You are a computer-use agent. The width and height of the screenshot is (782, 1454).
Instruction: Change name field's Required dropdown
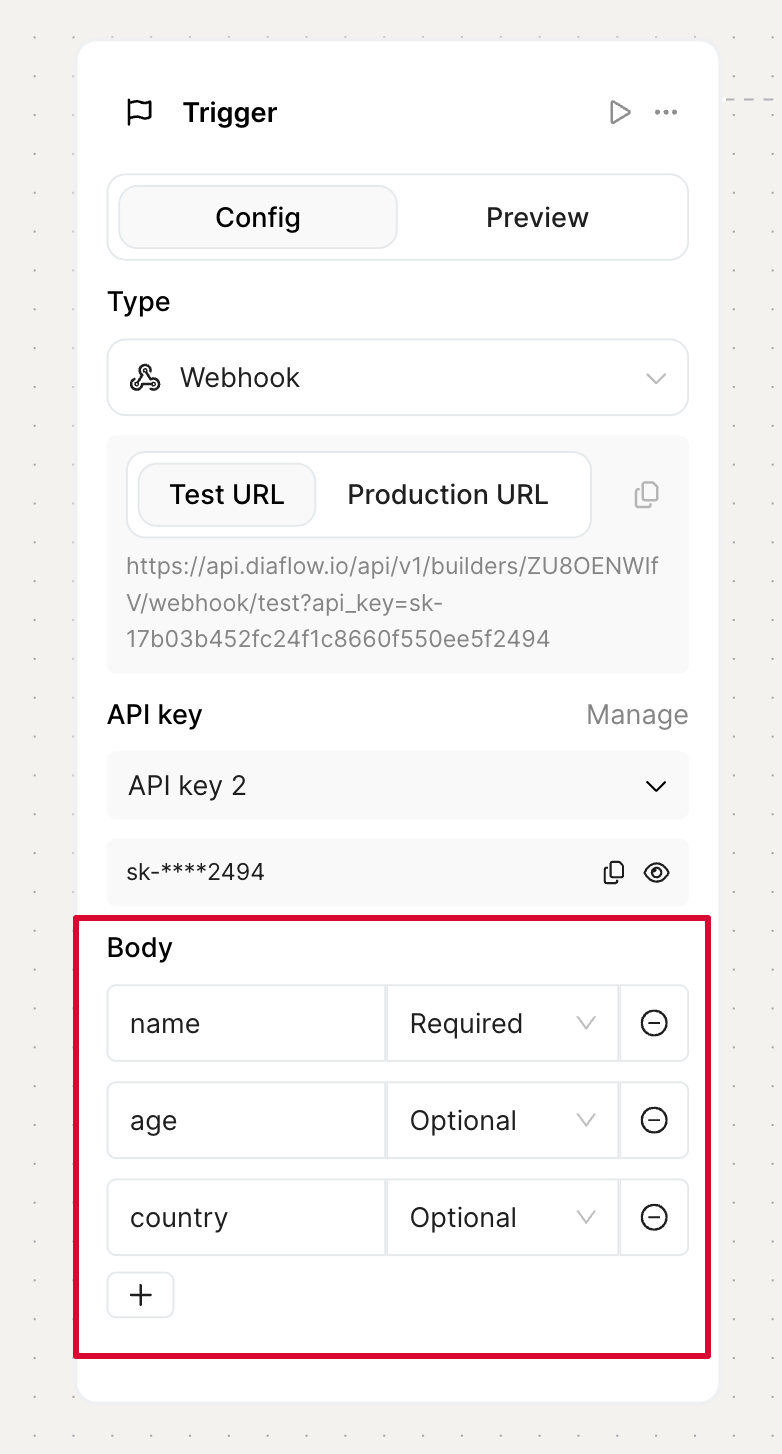tap(502, 1023)
